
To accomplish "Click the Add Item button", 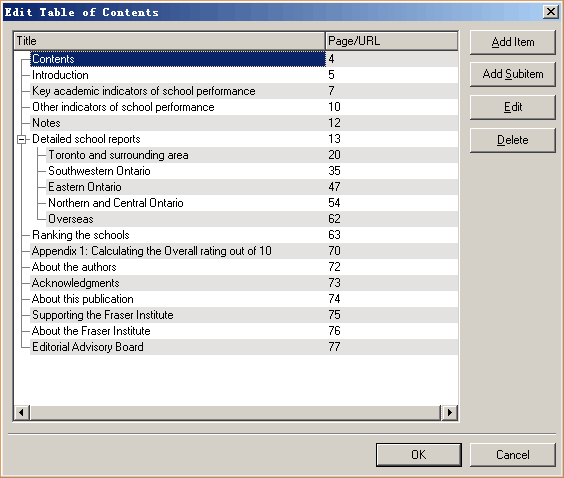I will (x=513, y=42).
